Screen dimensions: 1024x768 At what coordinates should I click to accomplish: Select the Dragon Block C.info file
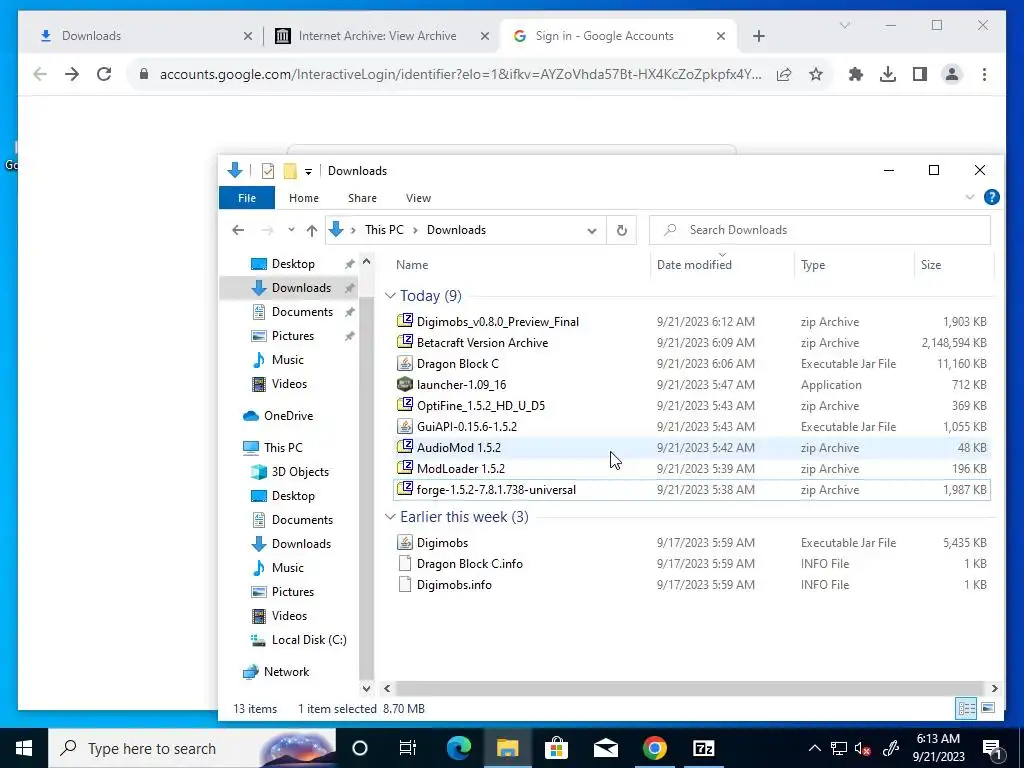[691, 564]
